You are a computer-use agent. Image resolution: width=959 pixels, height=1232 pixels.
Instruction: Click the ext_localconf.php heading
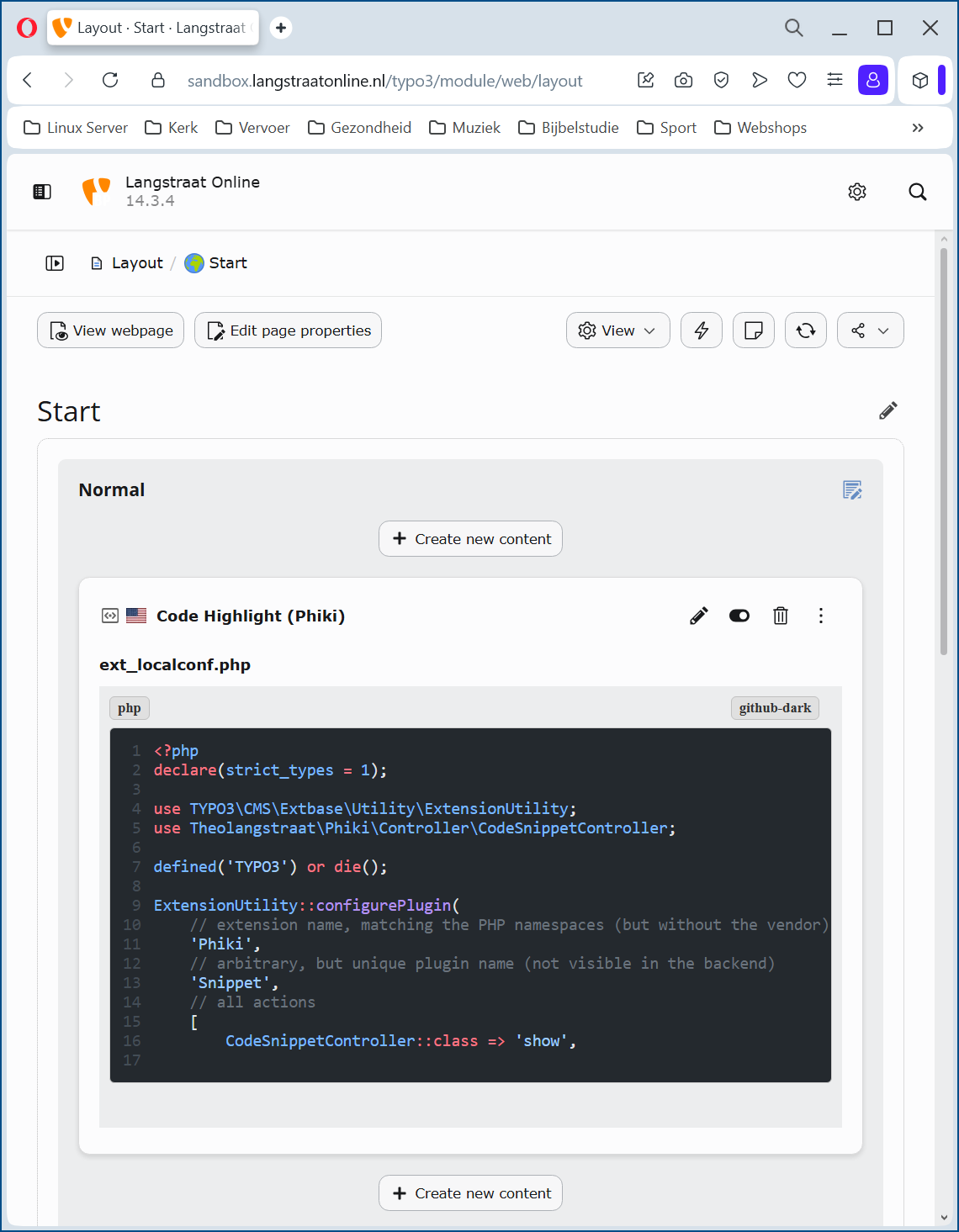click(175, 665)
